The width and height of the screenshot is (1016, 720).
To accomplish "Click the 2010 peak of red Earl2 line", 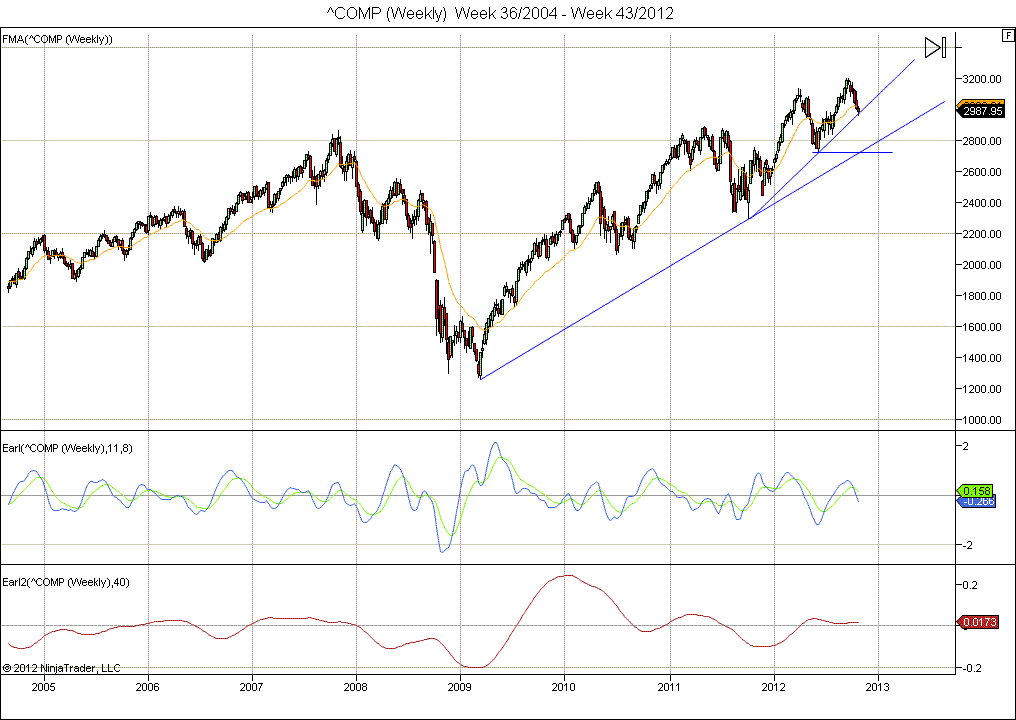I will (x=566, y=575).
